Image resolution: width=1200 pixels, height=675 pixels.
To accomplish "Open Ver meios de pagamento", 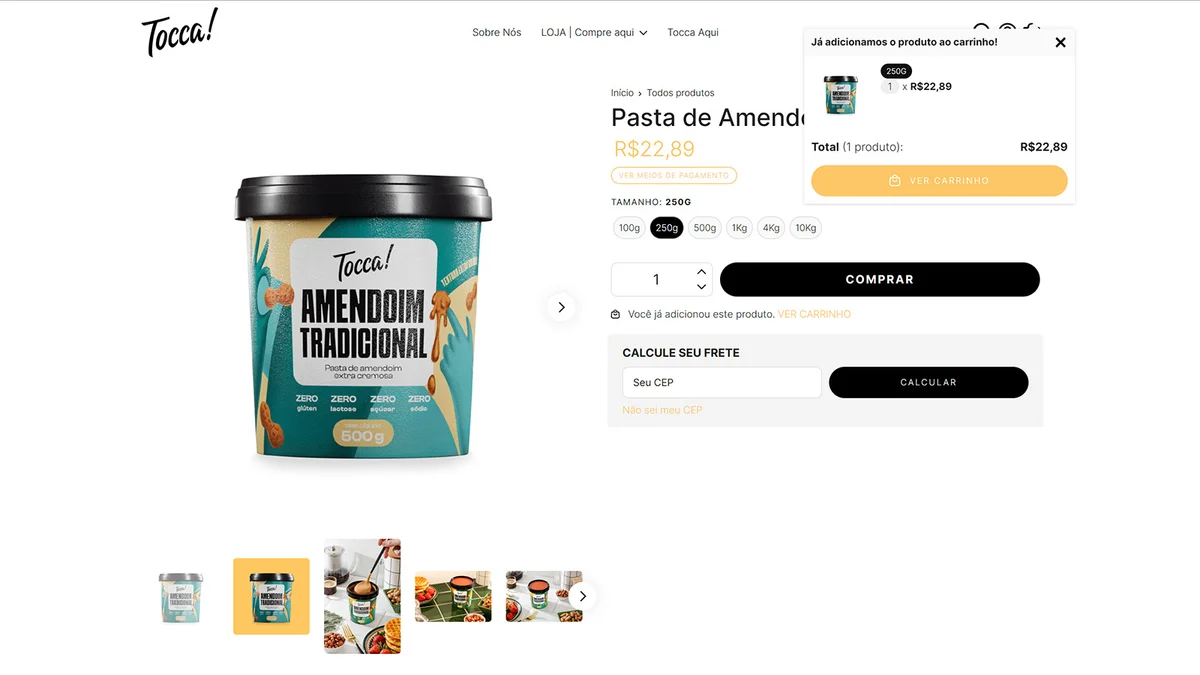I will pyautogui.click(x=674, y=175).
